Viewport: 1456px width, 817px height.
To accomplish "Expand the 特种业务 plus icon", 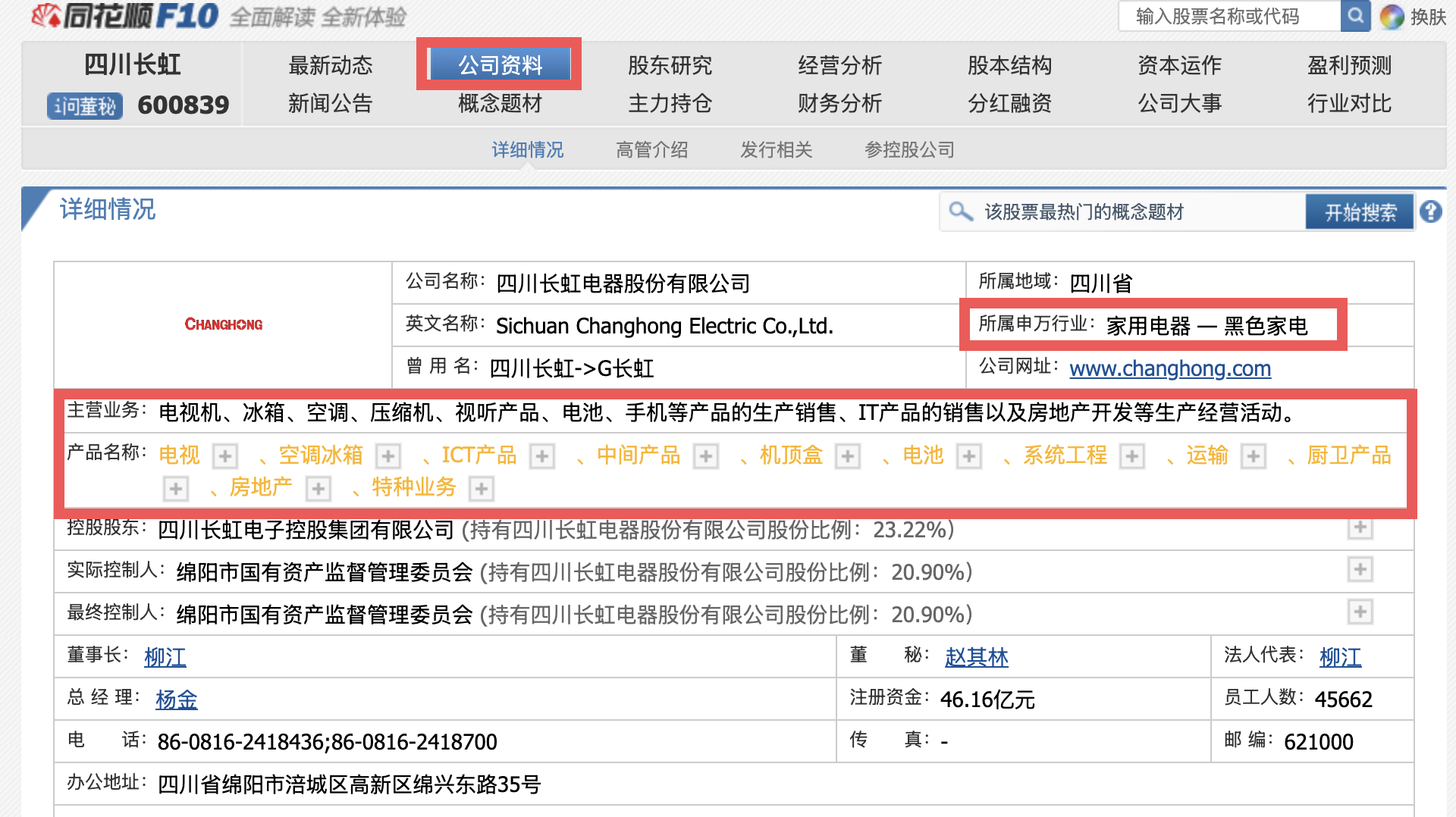I will tap(482, 489).
